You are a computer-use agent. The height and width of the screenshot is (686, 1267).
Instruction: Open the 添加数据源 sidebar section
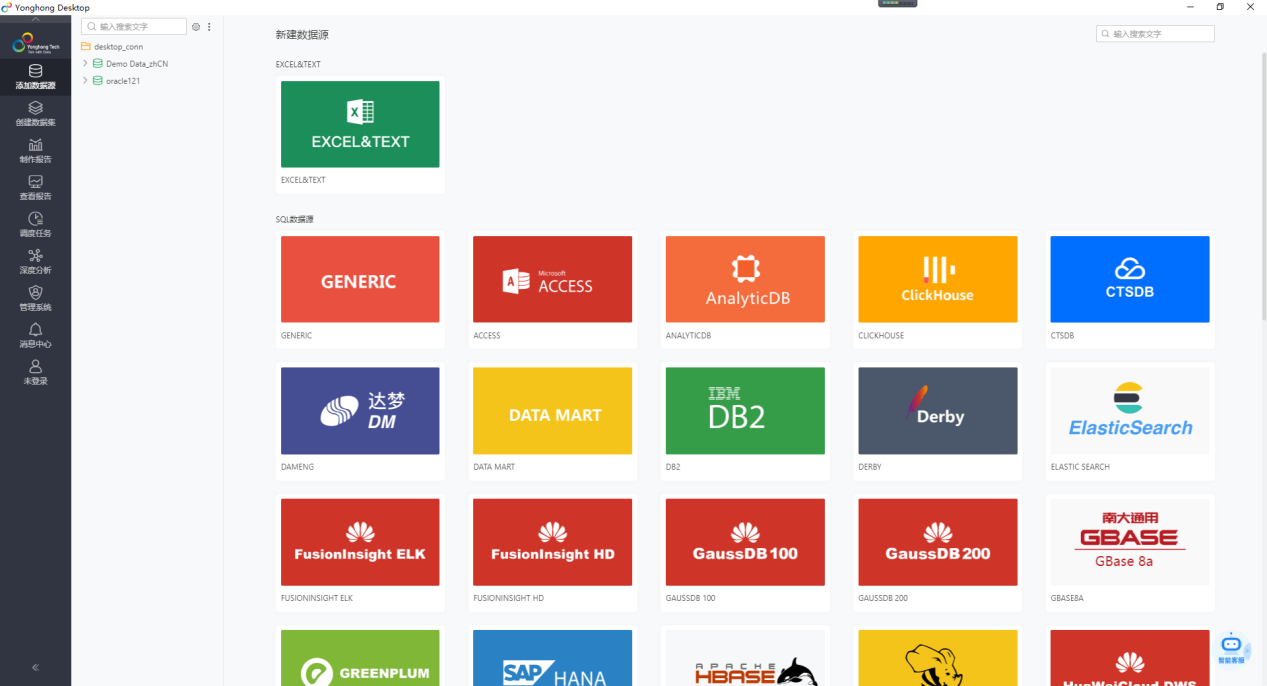click(35, 78)
